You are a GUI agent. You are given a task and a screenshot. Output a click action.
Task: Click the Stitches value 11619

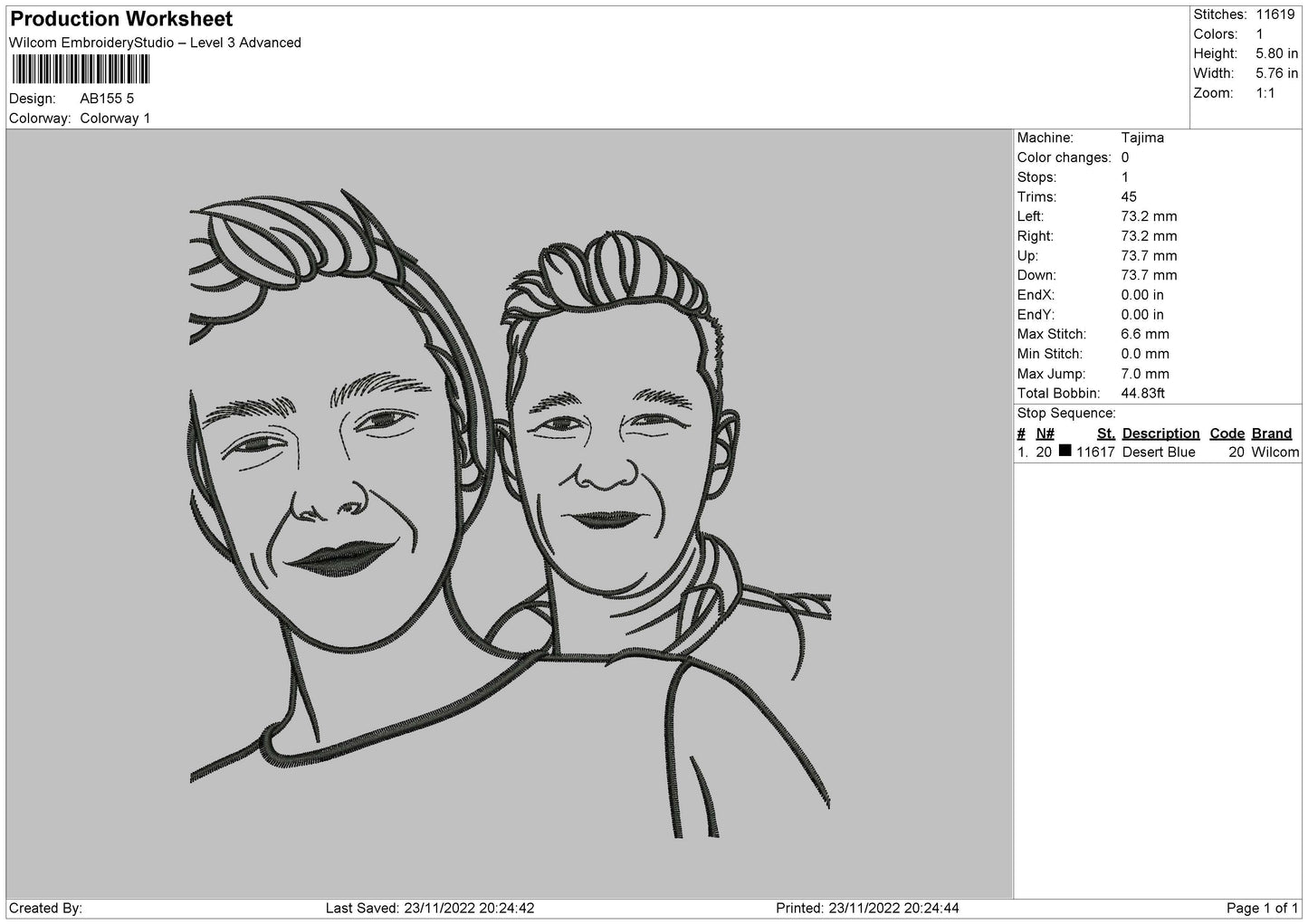coord(1275,14)
